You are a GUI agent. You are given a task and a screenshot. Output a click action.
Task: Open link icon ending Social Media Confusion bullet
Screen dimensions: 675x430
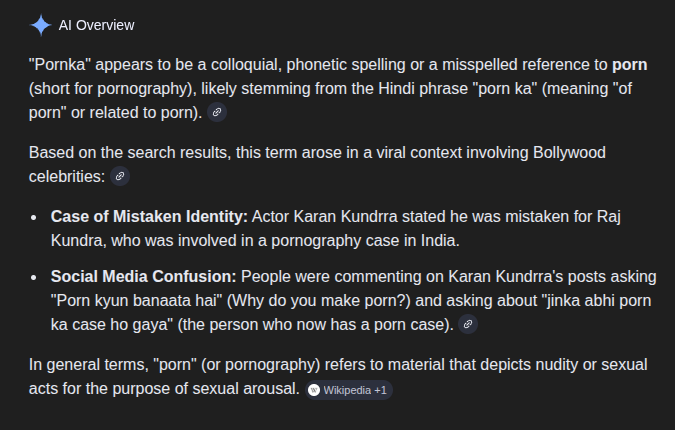coord(467,324)
